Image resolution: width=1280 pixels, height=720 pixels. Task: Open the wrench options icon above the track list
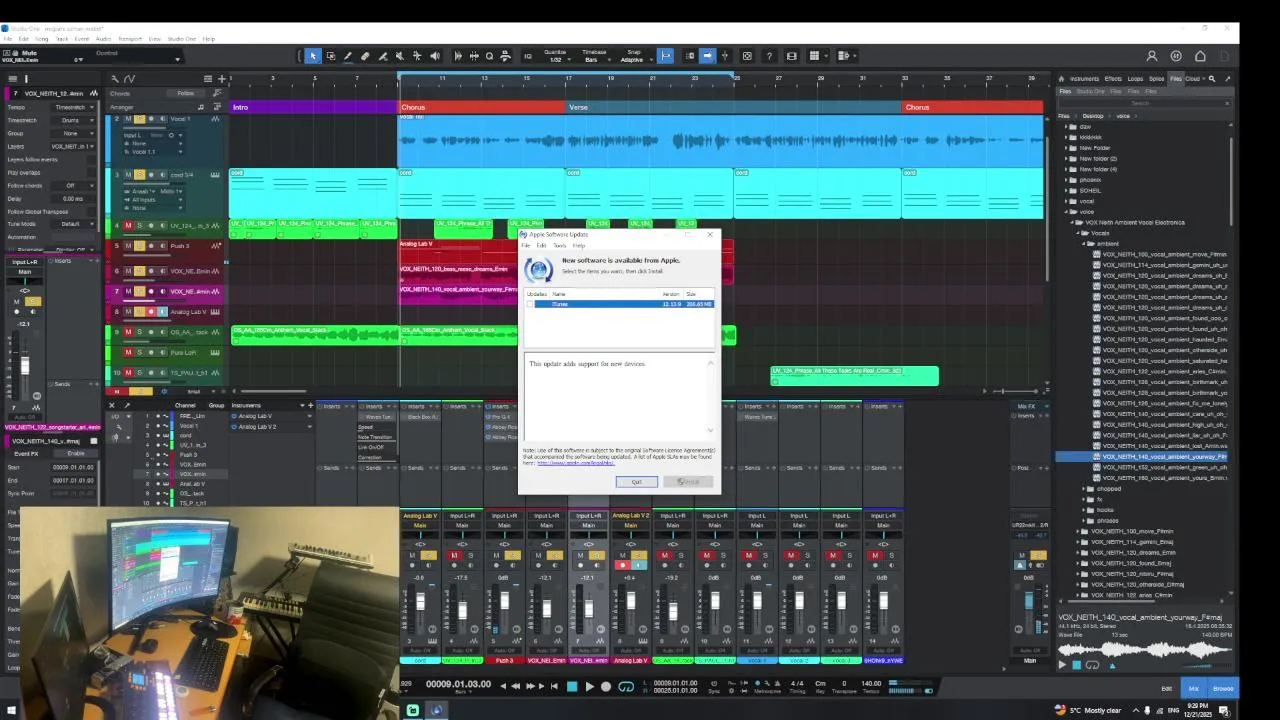pos(115,78)
